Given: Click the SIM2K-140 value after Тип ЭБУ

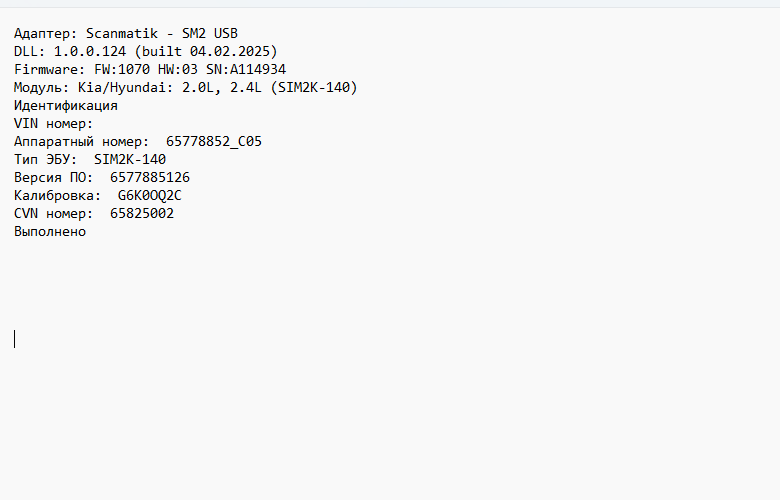Looking at the screenshot, I should tap(130, 160).
